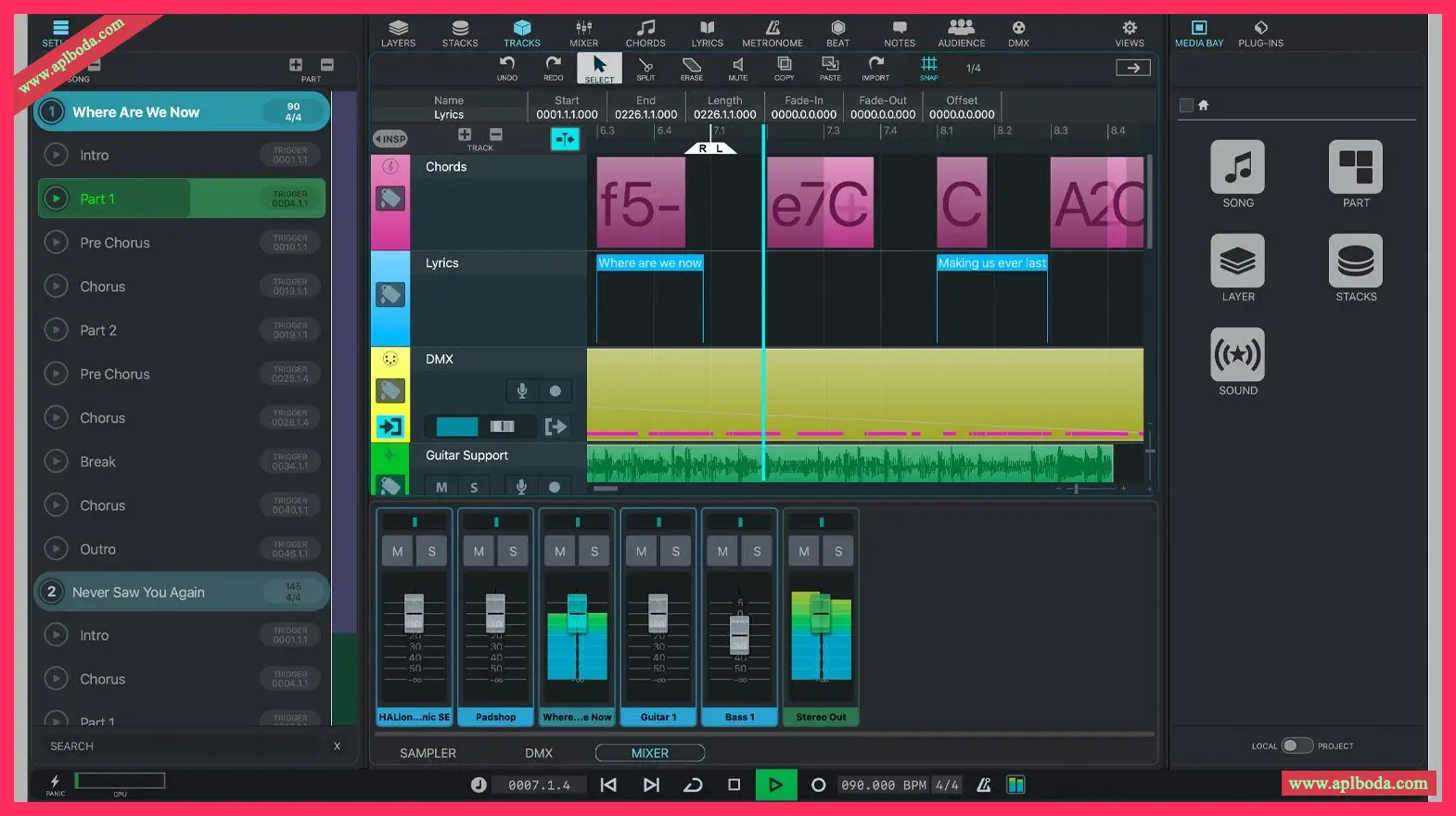Click the 090.000 BPM tempo field
Image resolution: width=1456 pixels, height=816 pixels.
pos(883,784)
